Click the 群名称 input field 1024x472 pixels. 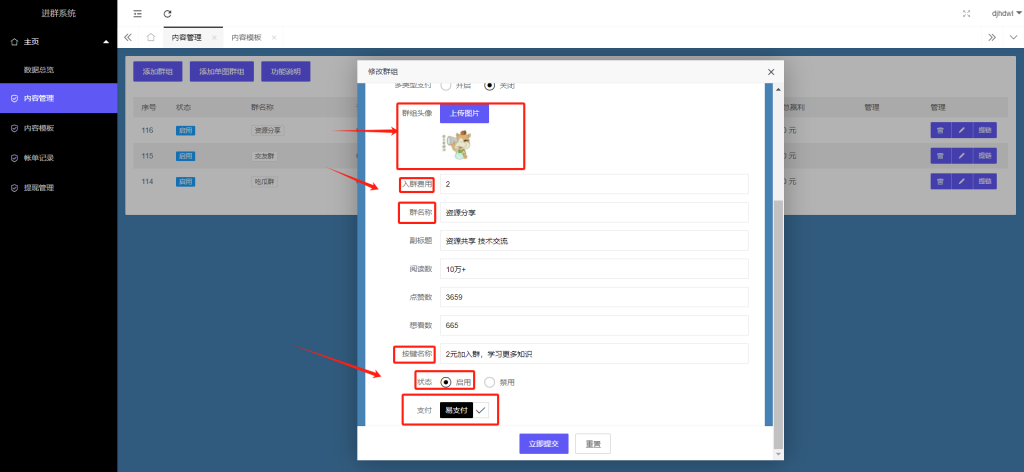pos(594,212)
